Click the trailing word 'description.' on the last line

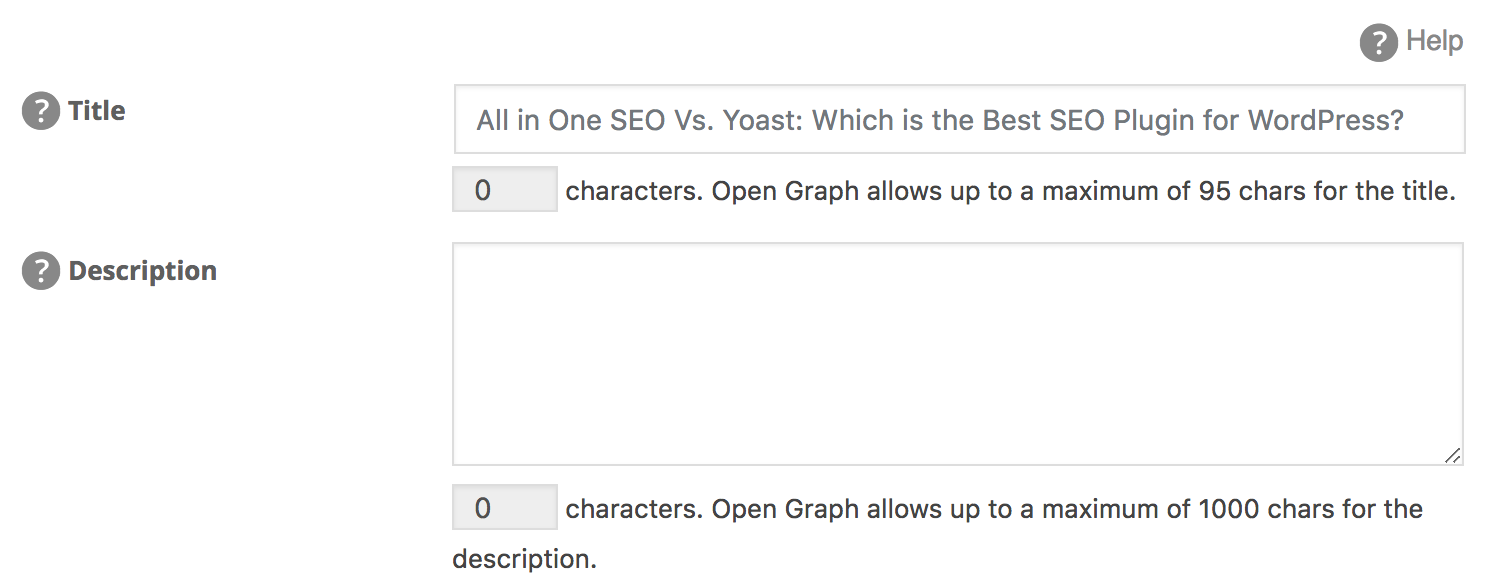click(524, 559)
